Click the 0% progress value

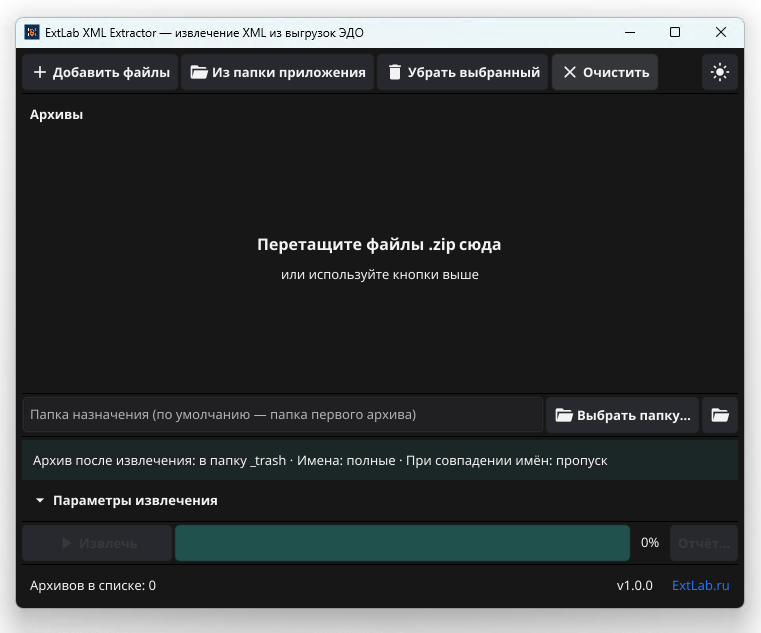coord(650,543)
